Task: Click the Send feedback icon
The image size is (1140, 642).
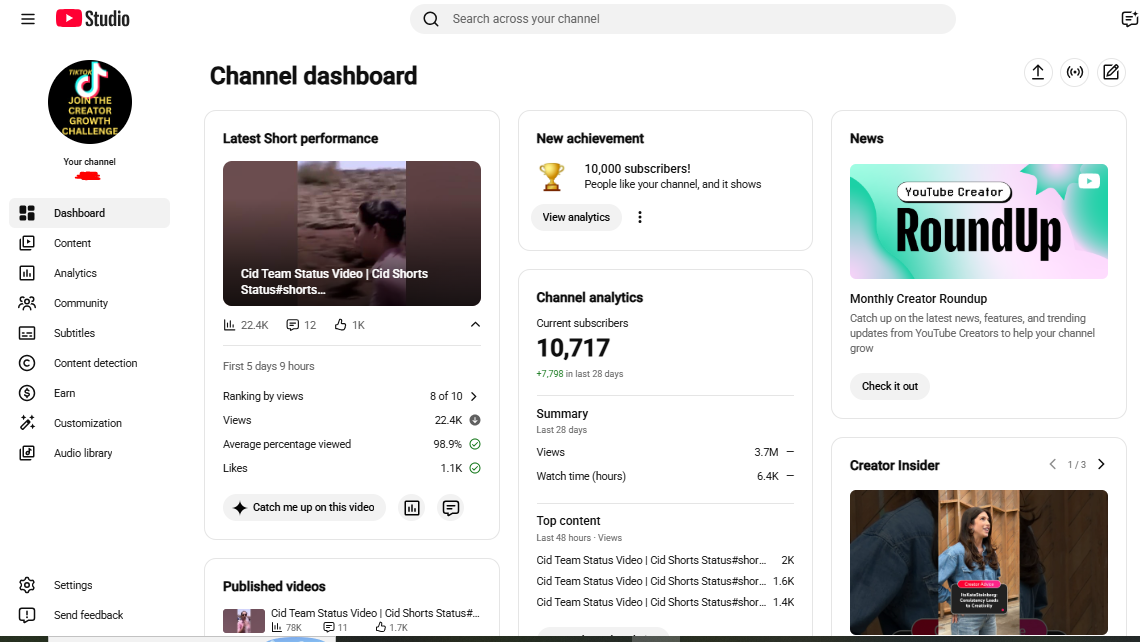Action: pos(27,615)
